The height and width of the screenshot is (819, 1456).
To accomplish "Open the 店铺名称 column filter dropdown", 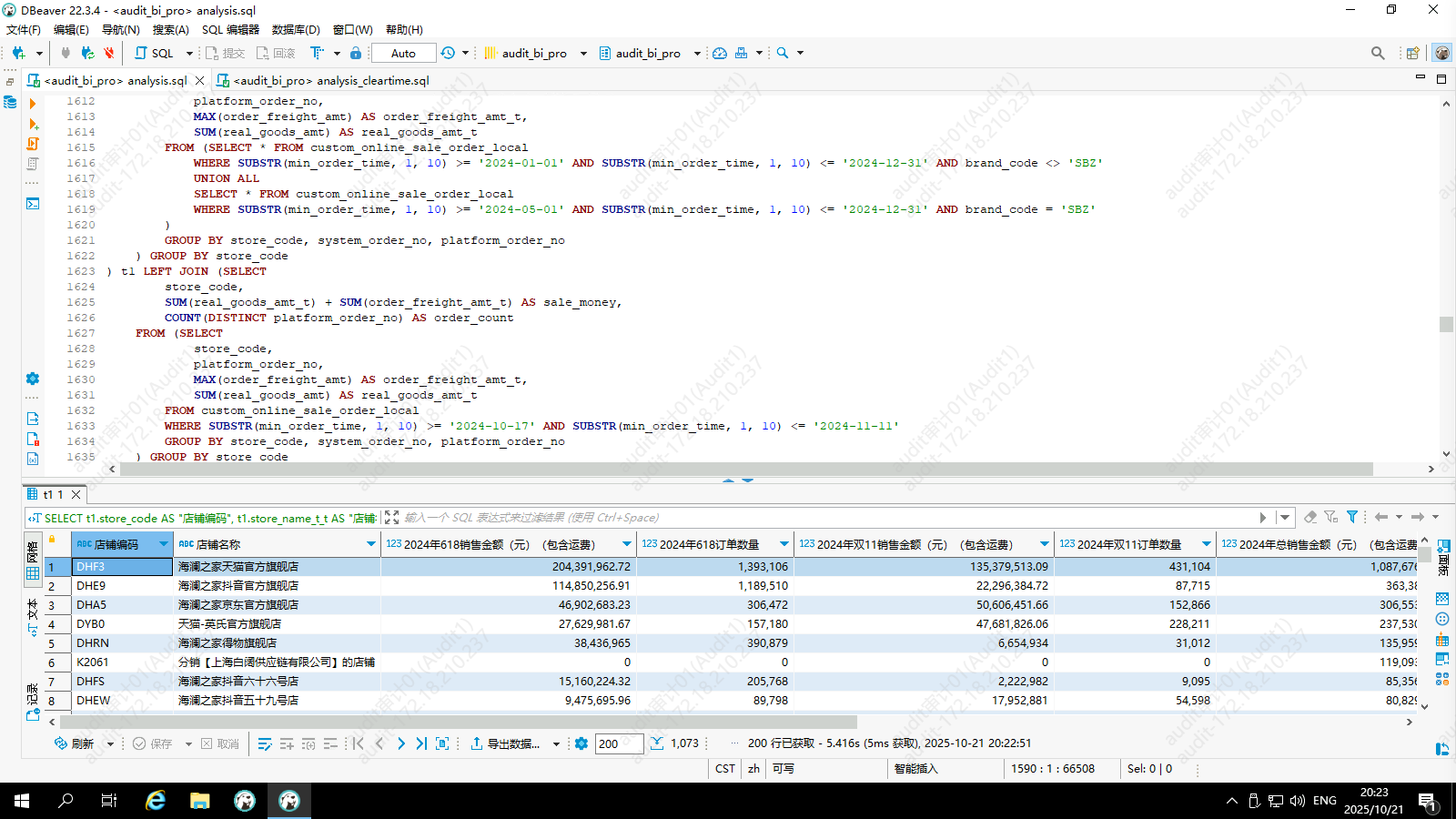I will coord(370,544).
